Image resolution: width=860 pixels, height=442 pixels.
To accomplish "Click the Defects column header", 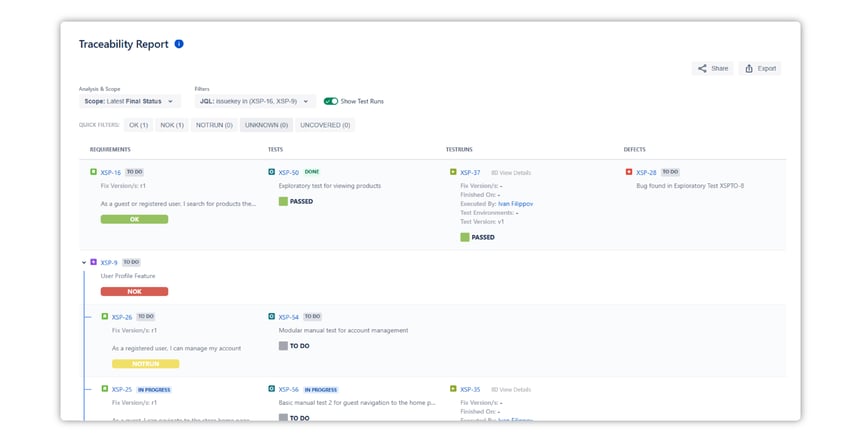I will point(635,150).
